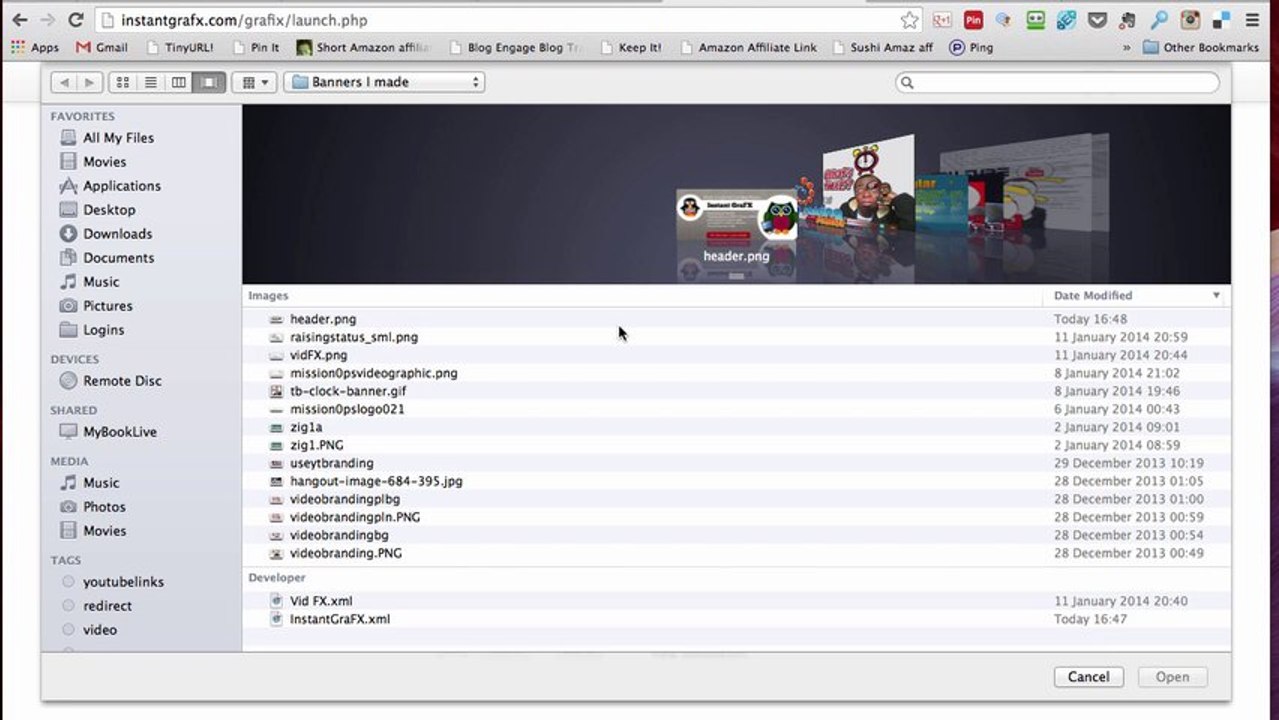Image resolution: width=1279 pixels, height=720 pixels.
Task: Select videobranding.PNG file
Action: tap(736, 553)
